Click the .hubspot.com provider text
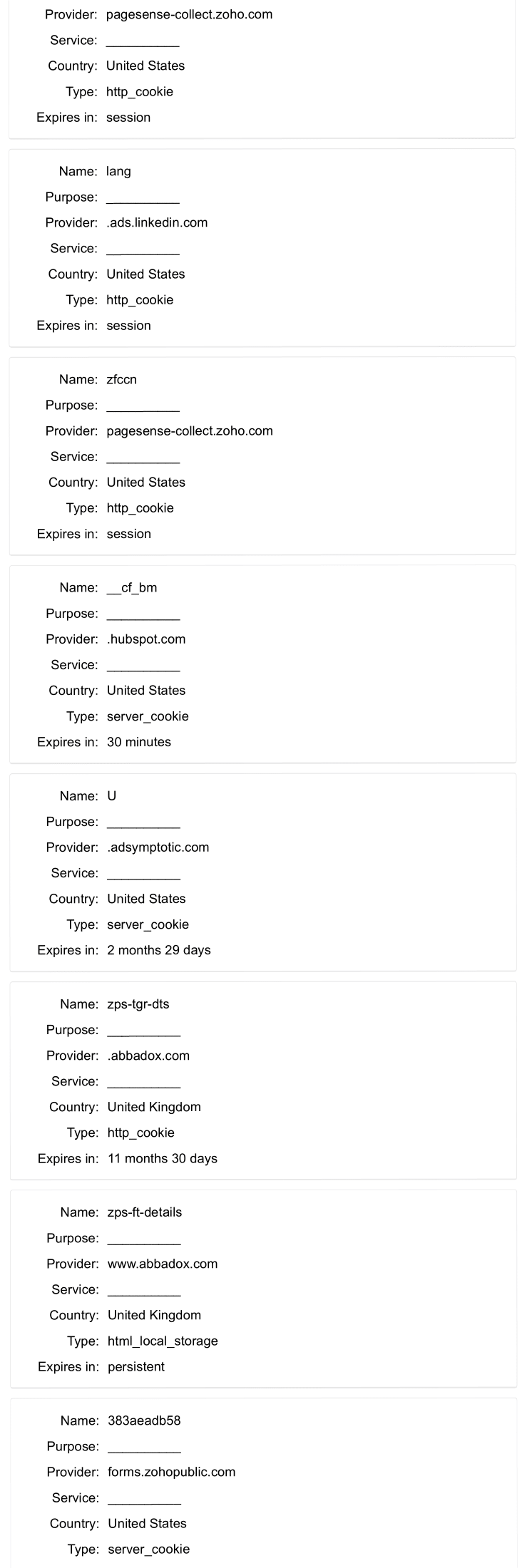Image resolution: width=527 pixels, height=1568 pixels. click(x=146, y=639)
